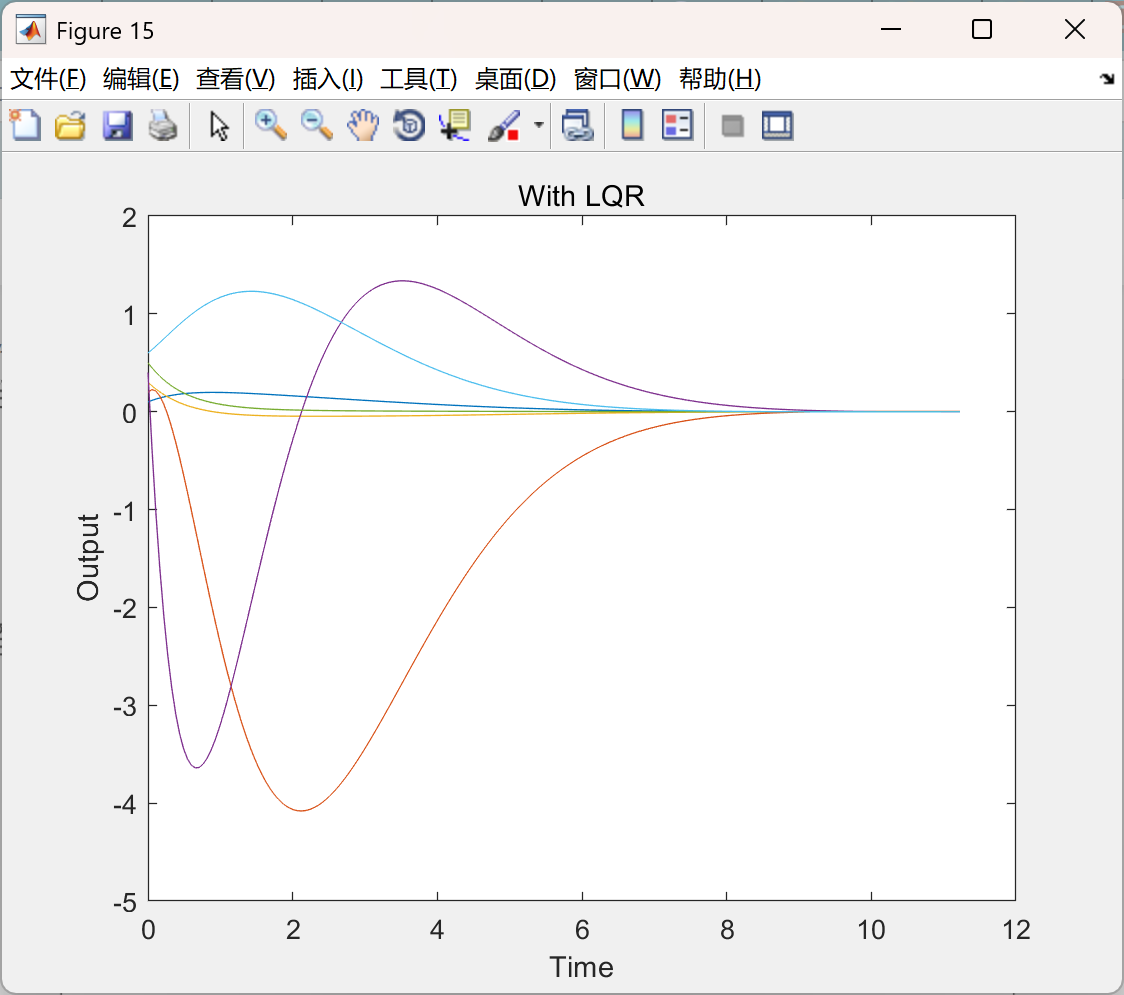Toggle the Brush/Select Data tool
Viewport: 1124px width, 995px height.
(x=504, y=125)
